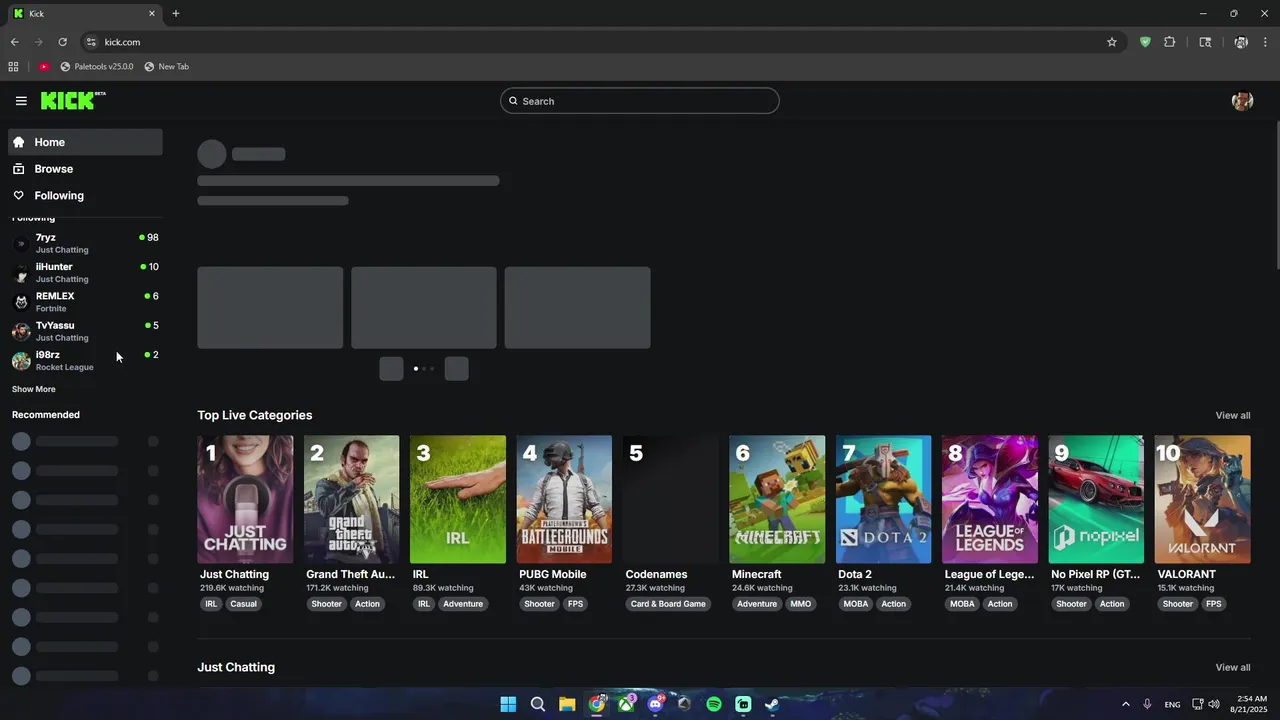
Task: Click iiHunter channel avatar
Action: pyautogui.click(x=21, y=273)
